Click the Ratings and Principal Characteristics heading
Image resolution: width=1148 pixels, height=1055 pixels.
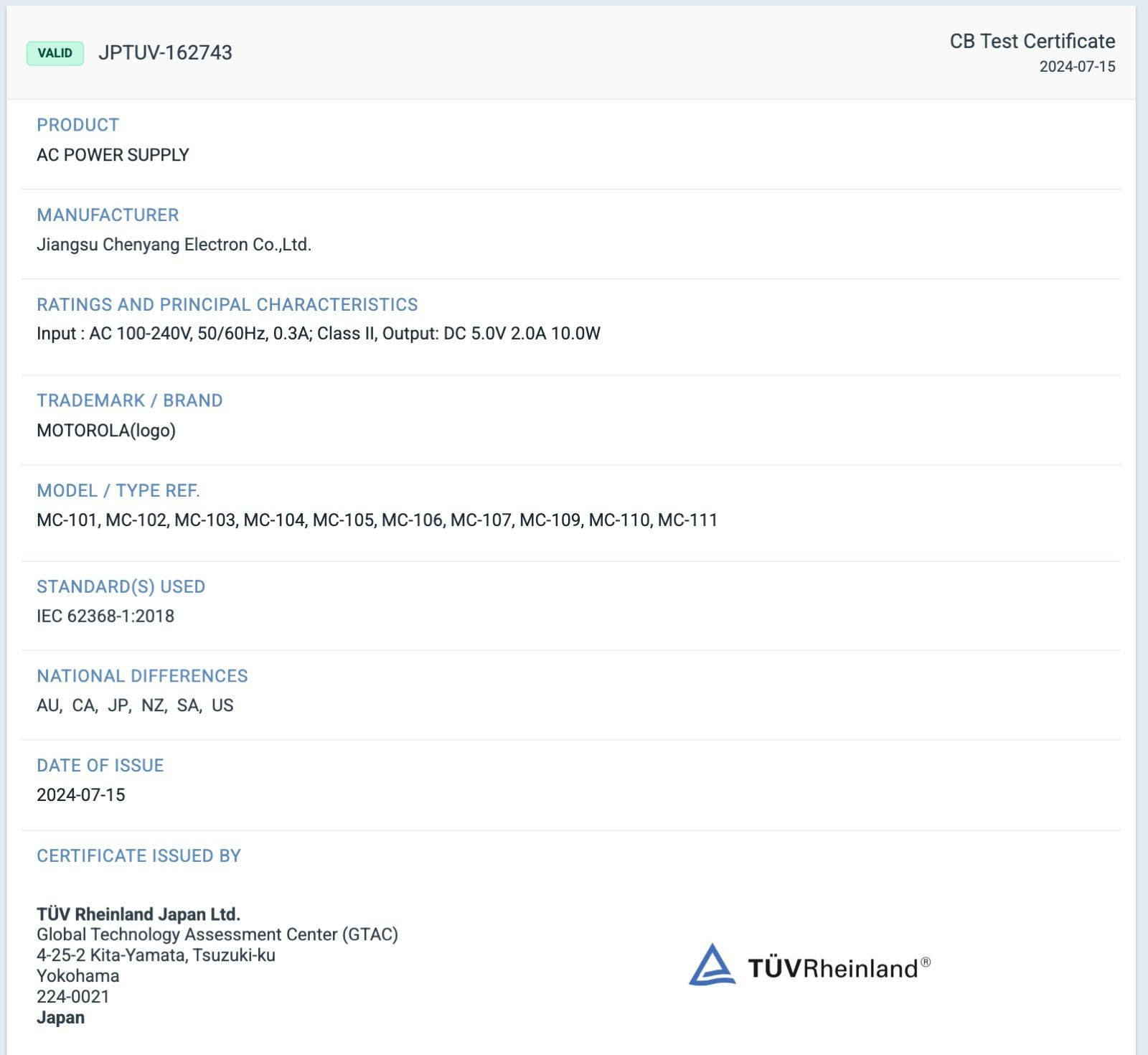pyautogui.click(x=227, y=304)
